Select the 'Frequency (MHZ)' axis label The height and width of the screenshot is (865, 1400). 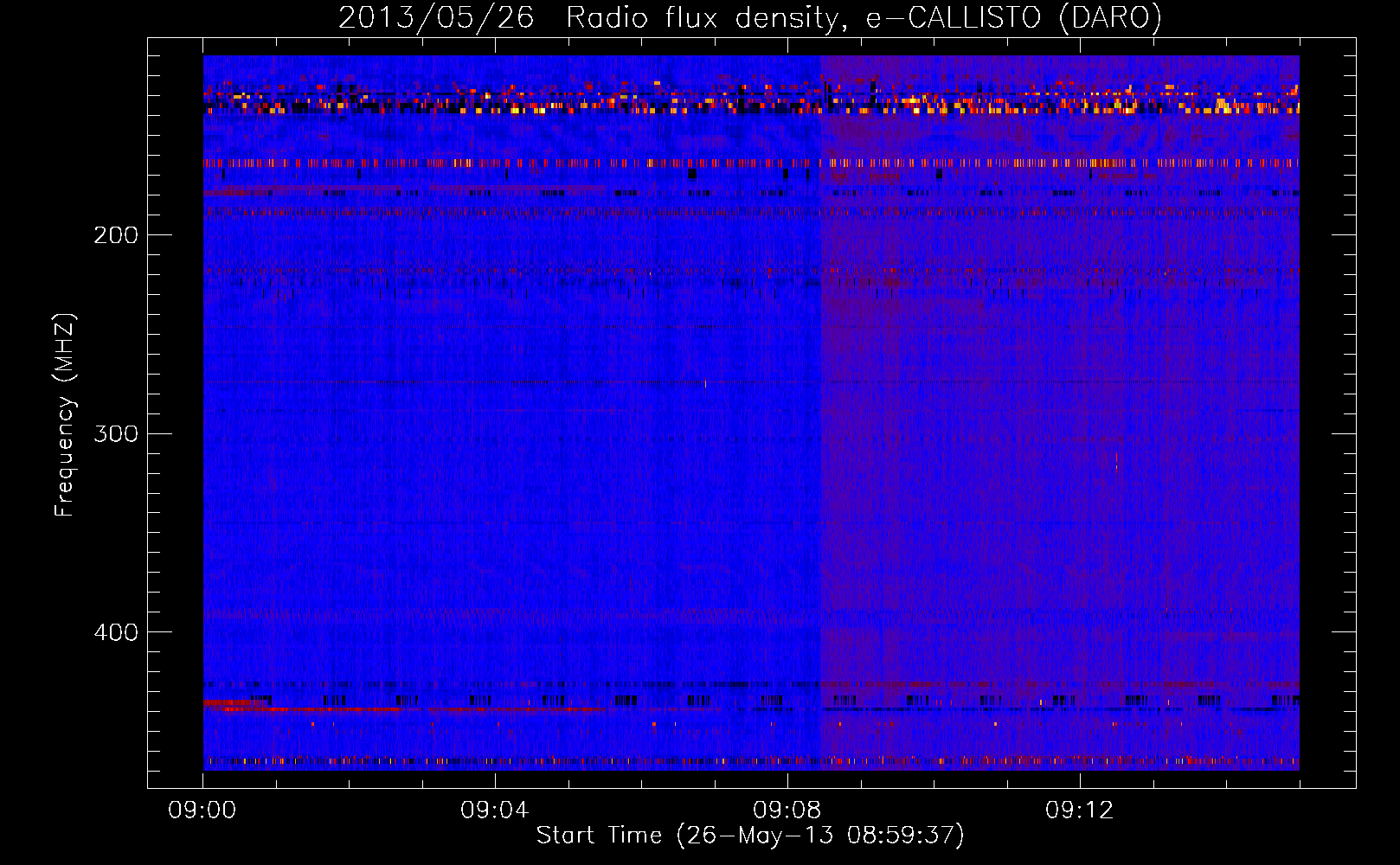[65, 415]
